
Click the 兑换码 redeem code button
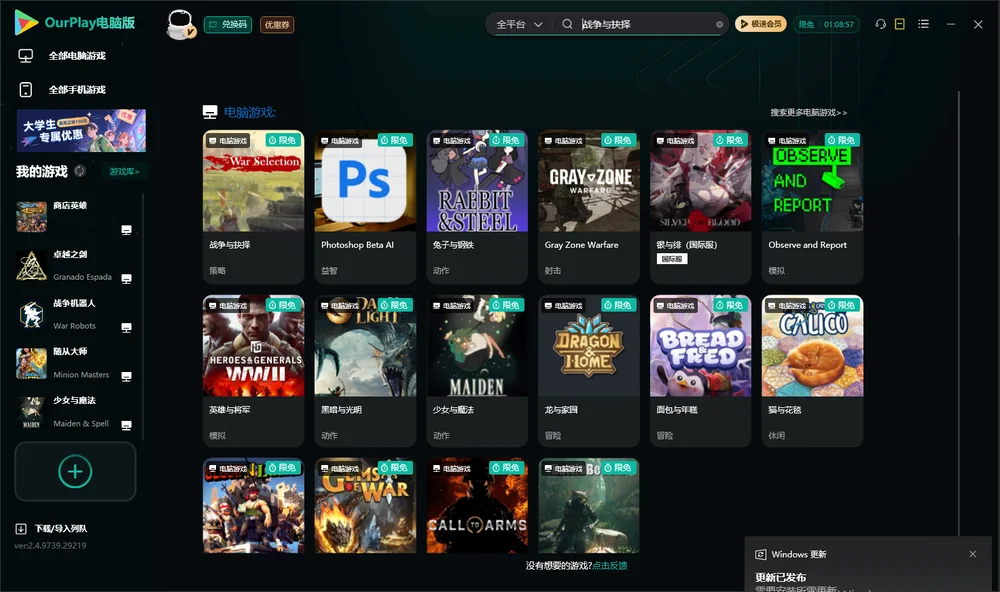tap(228, 24)
